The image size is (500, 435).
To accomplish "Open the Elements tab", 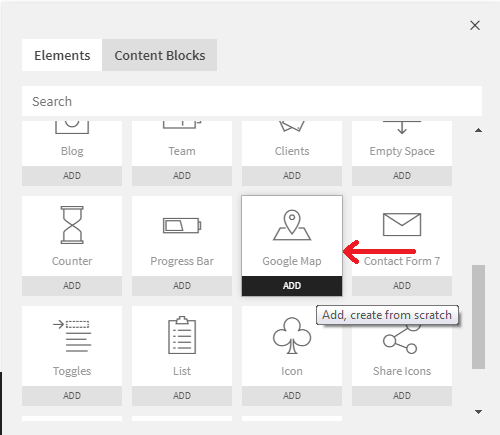I will click(62, 55).
